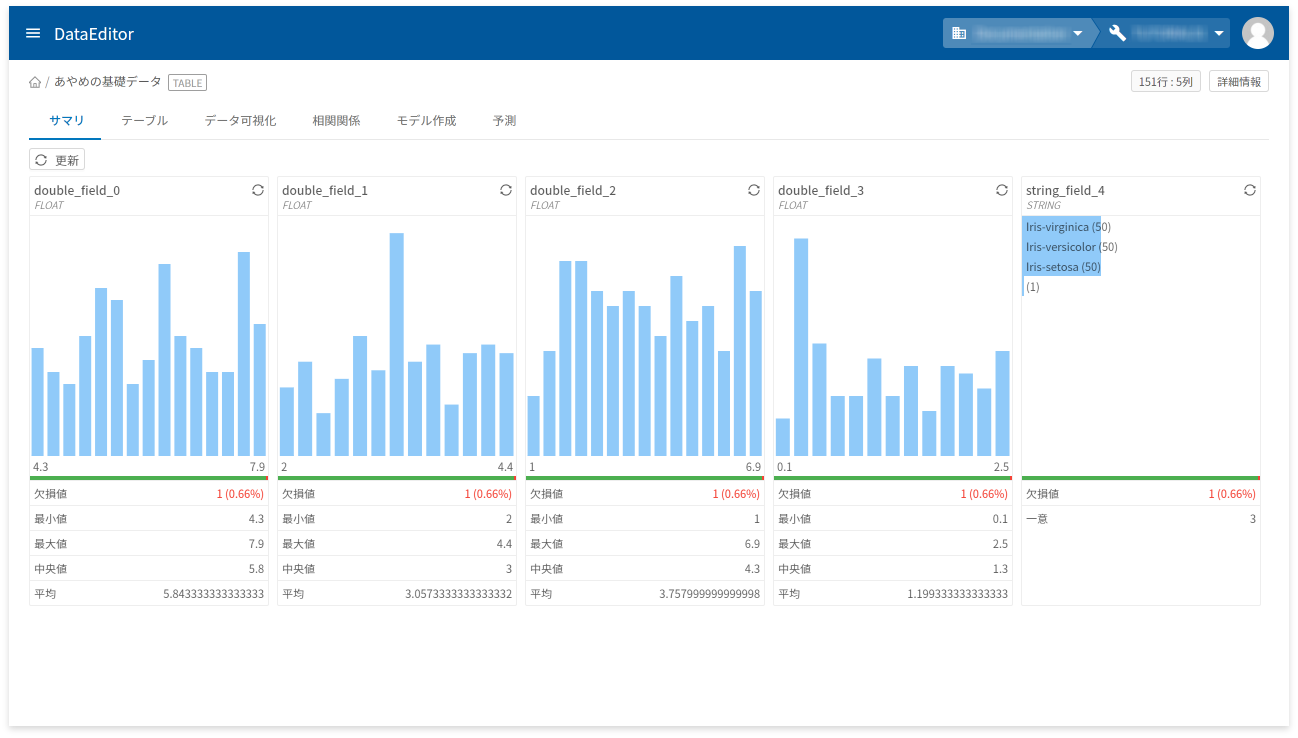Viewport: 1298px width, 738px height.
Task: Click the blank value (1) entry
Action: coord(1032,287)
